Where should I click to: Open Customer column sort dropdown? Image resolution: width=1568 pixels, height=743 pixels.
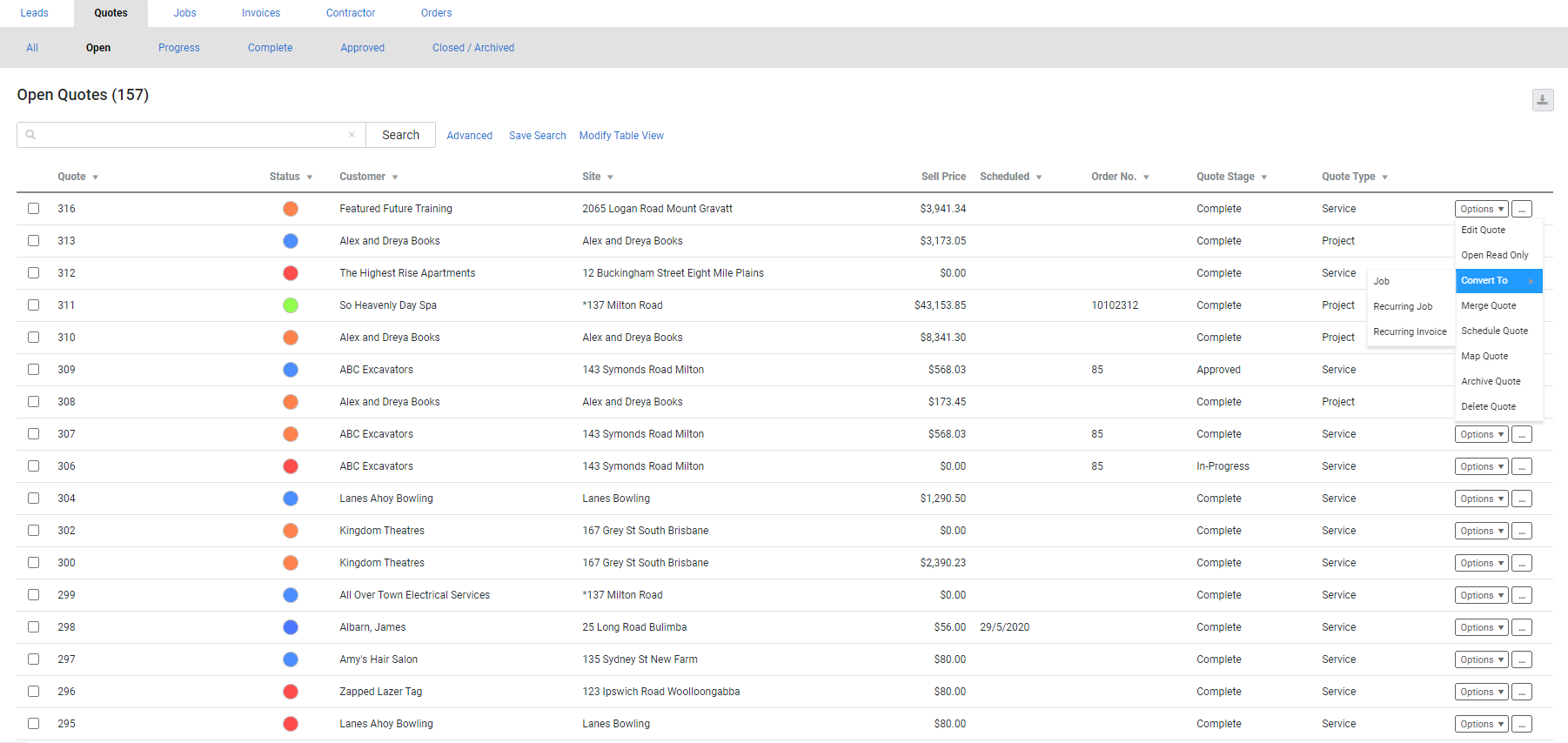[395, 177]
